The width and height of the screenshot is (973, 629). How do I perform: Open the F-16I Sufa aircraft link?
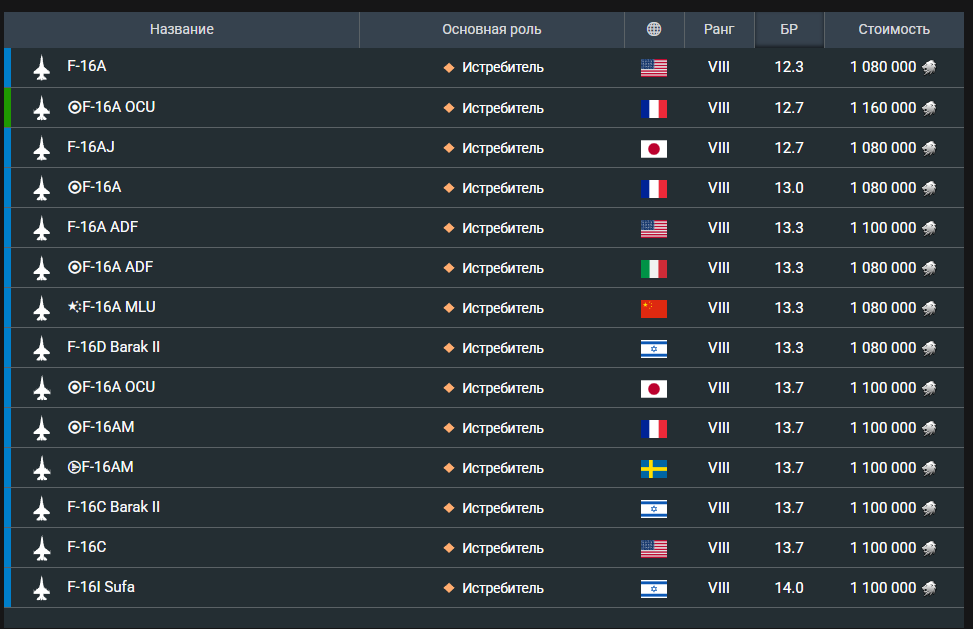point(101,587)
